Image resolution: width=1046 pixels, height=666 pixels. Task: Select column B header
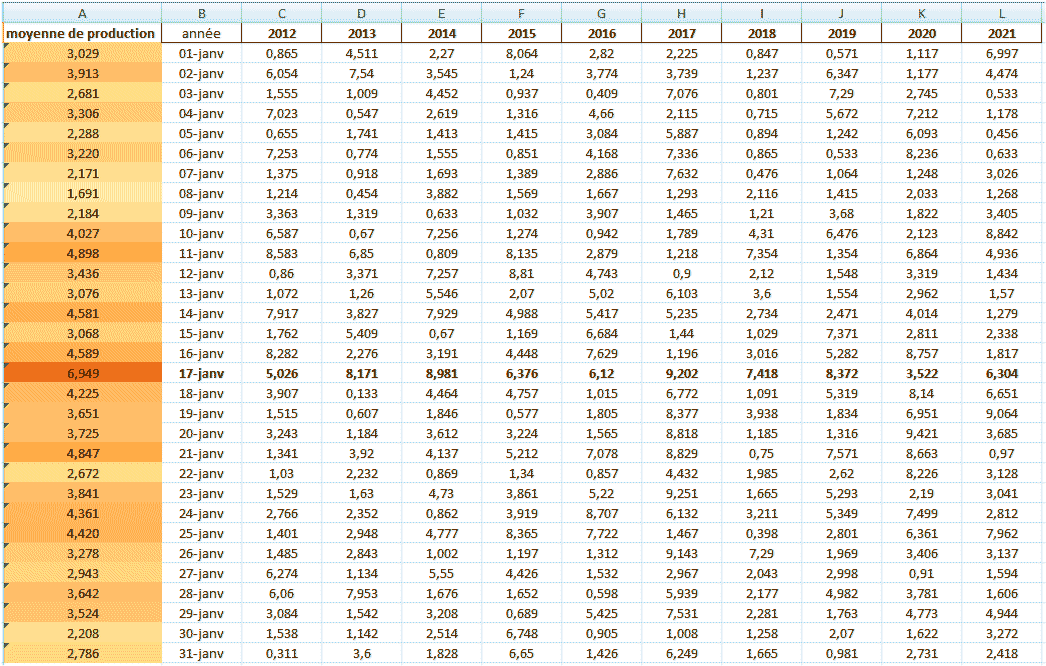(x=201, y=13)
